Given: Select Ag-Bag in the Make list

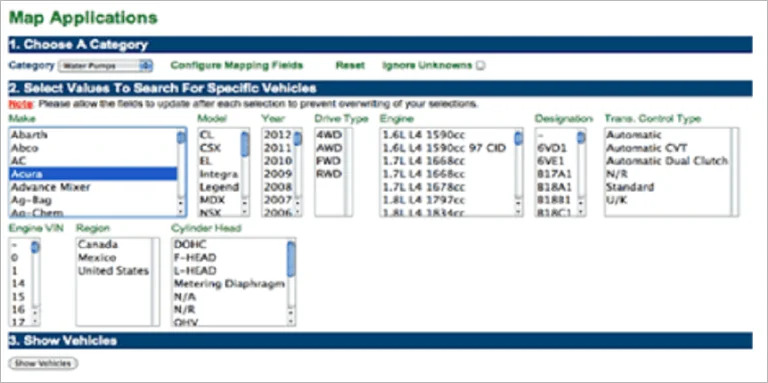Looking at the screenshot, I should coord(93,200).
